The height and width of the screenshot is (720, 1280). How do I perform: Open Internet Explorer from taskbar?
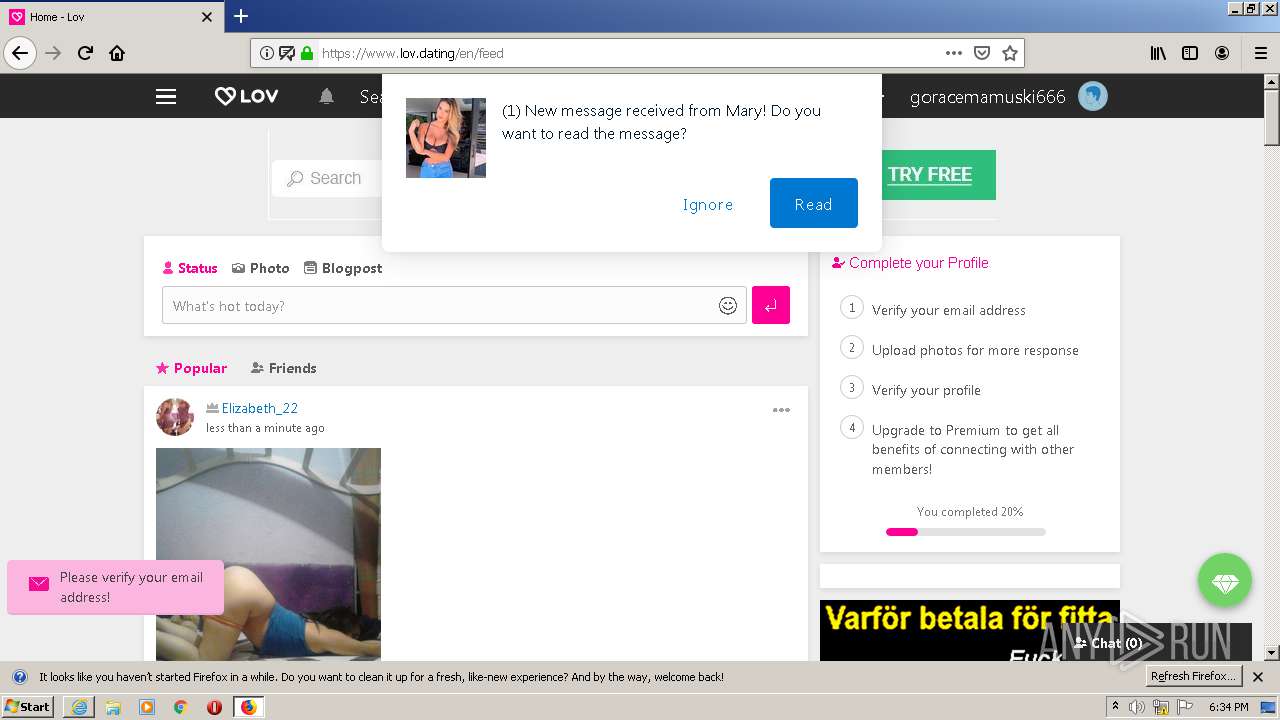[x=79, y=707]
